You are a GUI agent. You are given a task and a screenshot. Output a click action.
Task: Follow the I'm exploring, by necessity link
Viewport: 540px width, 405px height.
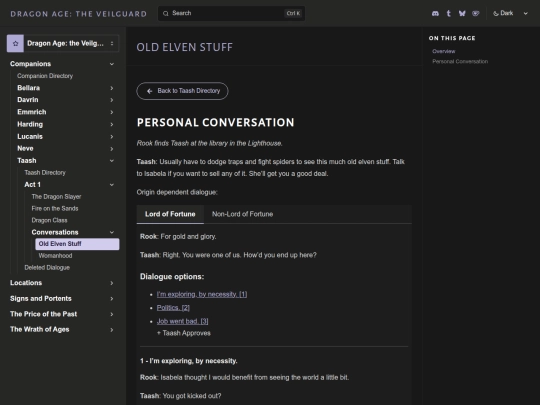202,294
